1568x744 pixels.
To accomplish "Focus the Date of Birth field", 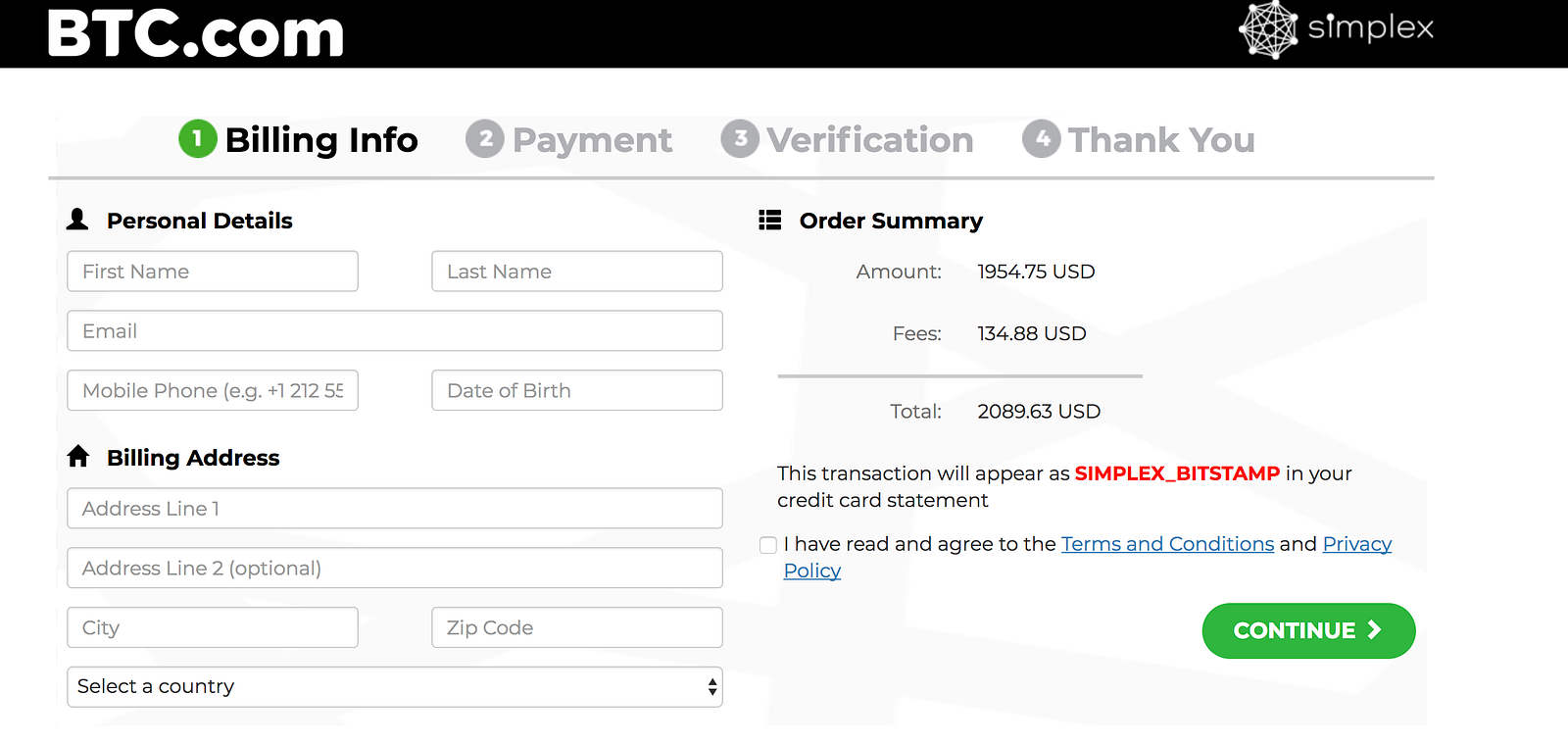I will 576,390.
